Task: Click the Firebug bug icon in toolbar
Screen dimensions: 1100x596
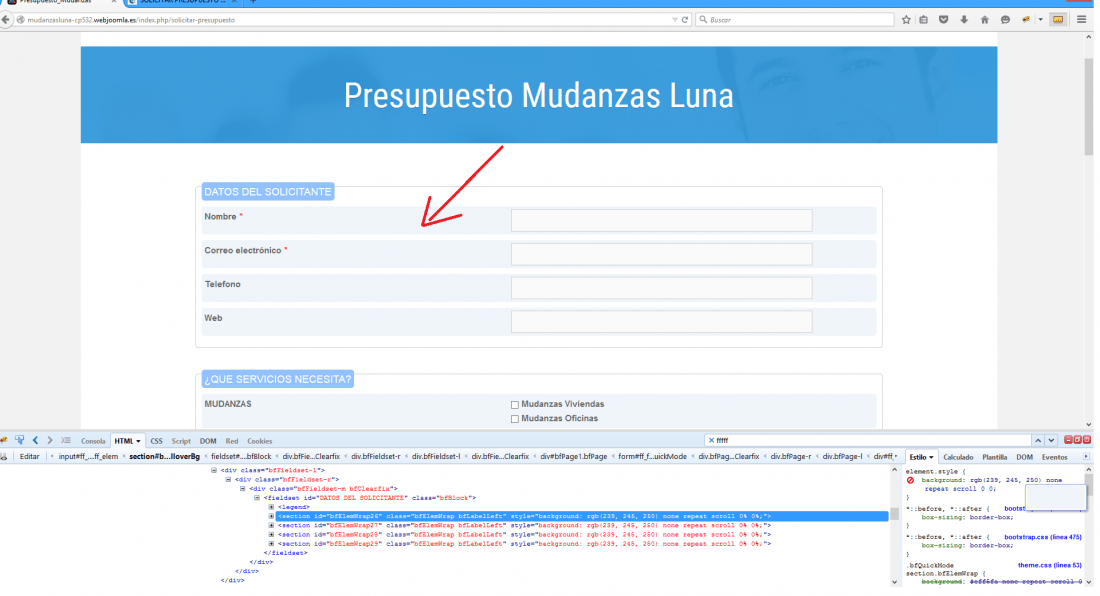Action: click(x=1026, y=20)
